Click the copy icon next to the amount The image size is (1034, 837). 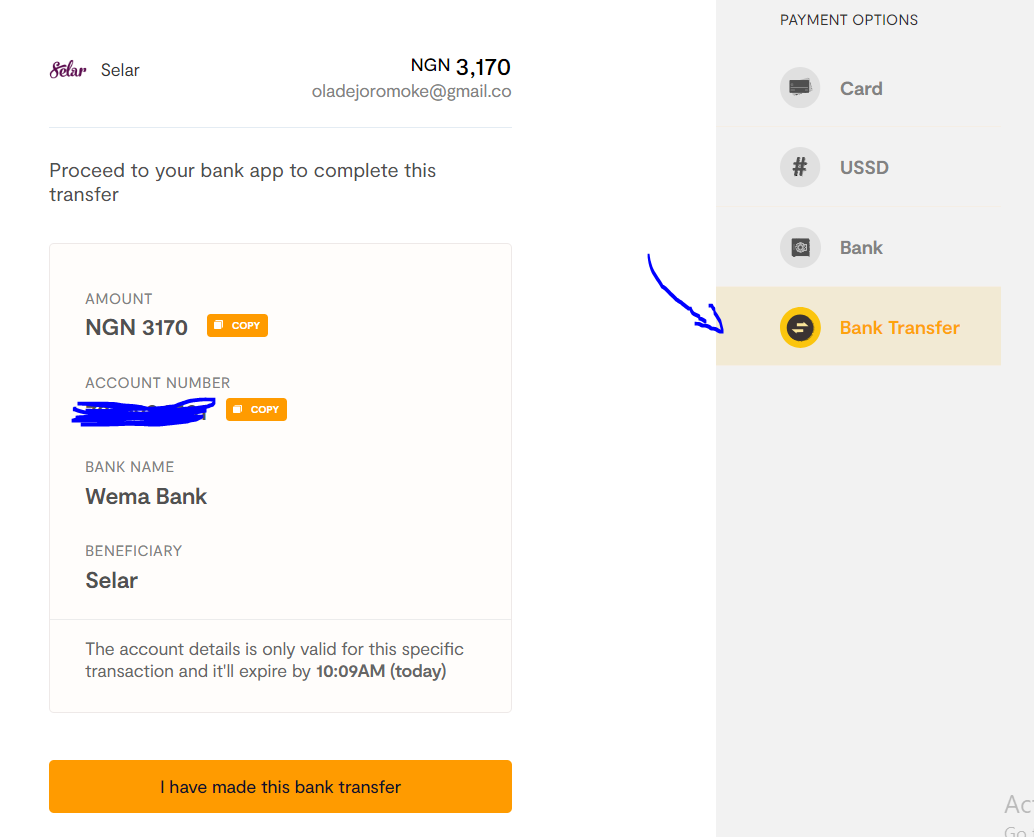point(219,325)
